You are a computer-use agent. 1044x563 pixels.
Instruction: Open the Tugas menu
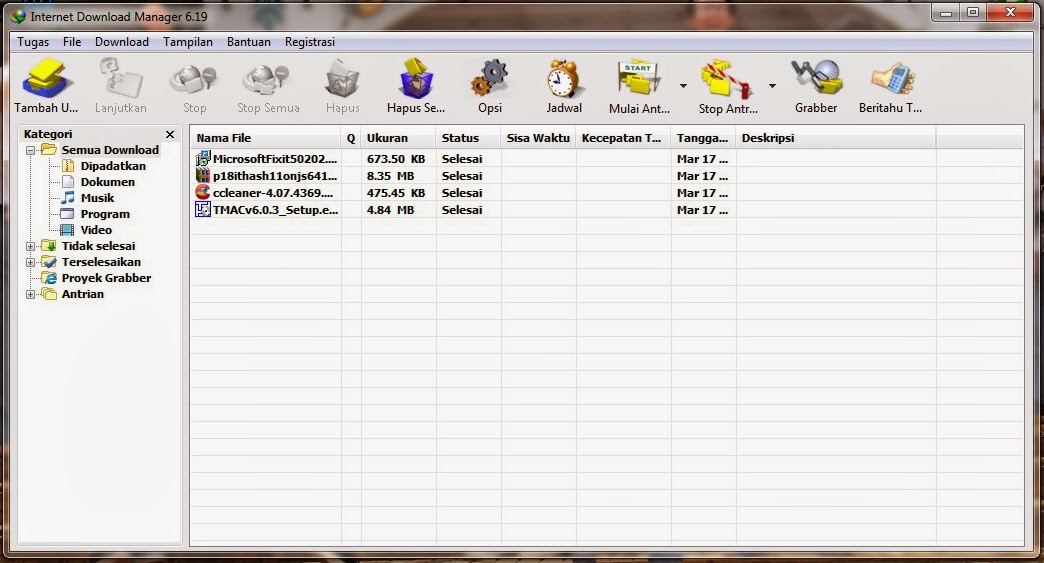(x=33, y=42)
